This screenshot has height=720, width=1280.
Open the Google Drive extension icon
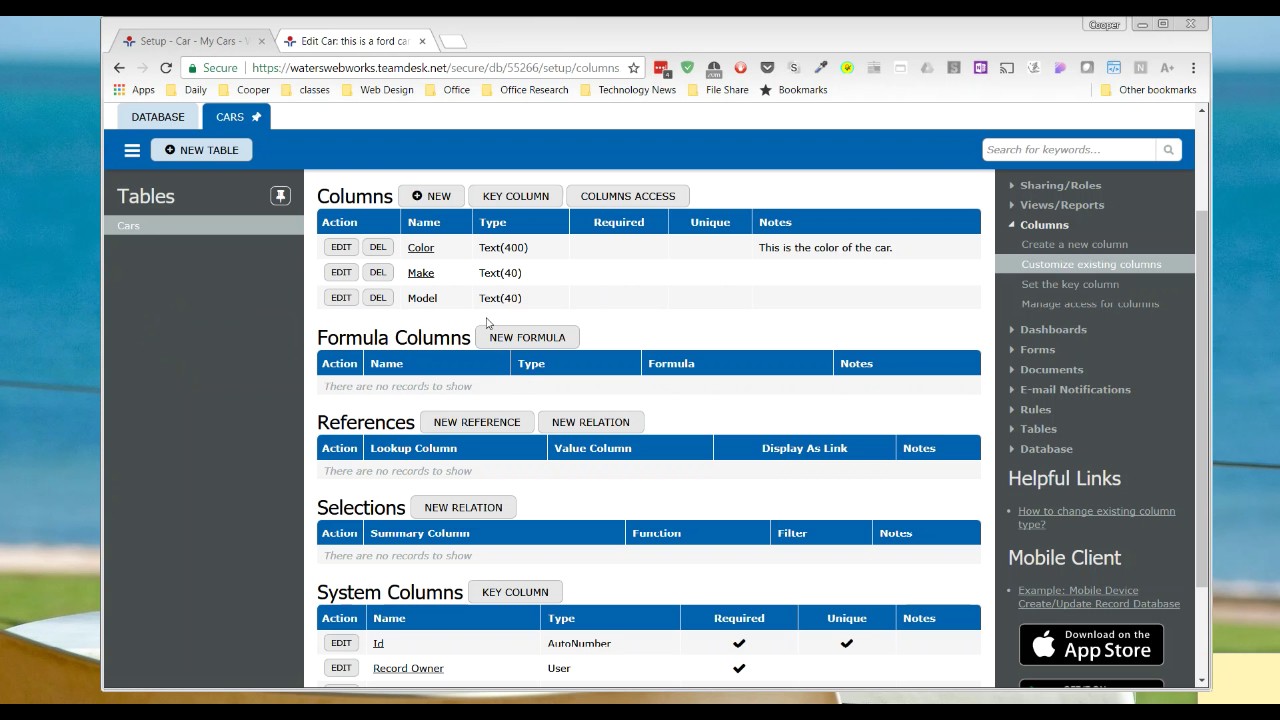[927, 68]
